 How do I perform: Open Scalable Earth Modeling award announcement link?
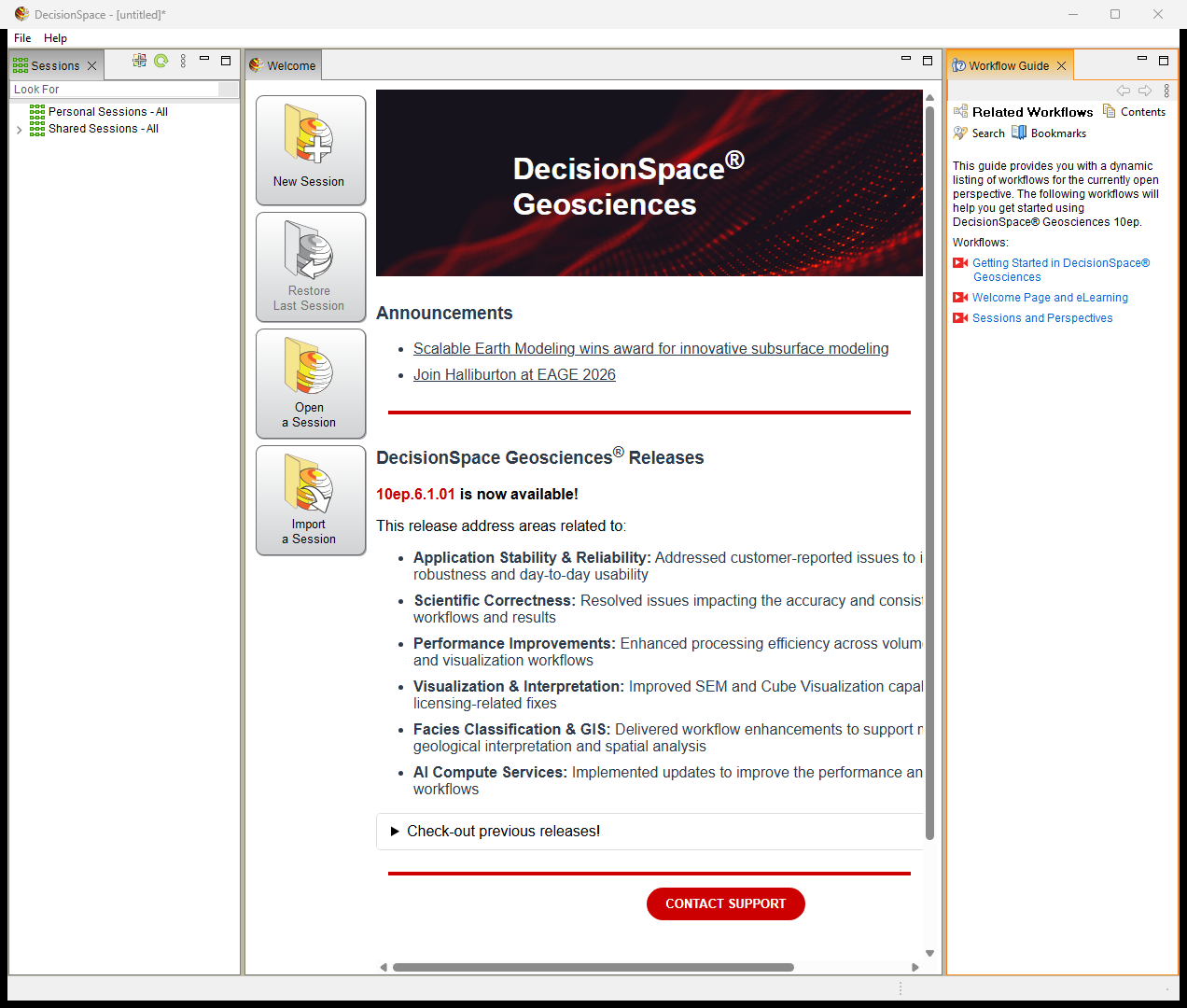[650, 349]
